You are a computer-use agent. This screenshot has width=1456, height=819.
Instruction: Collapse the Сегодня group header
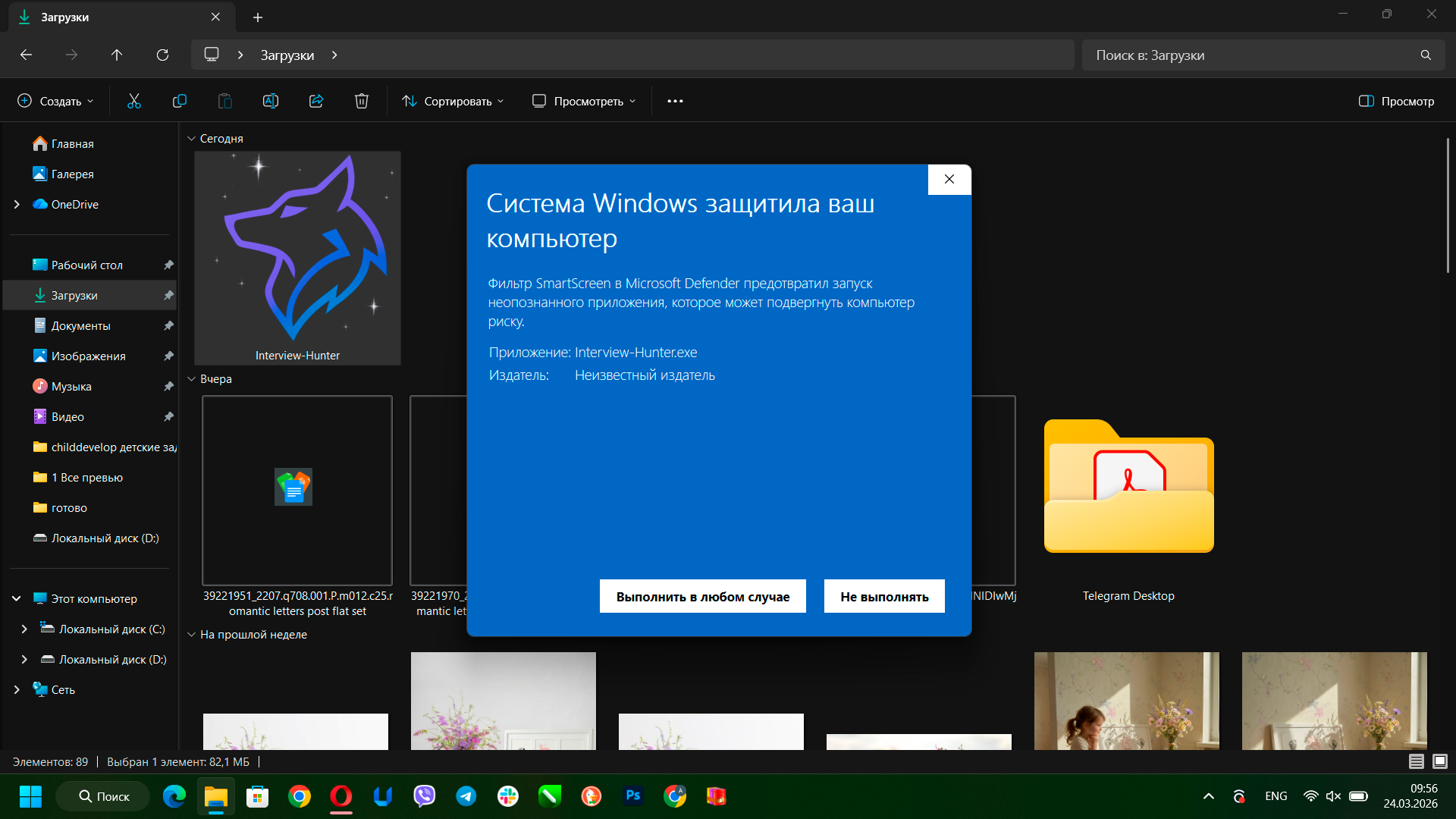tap(192, 139)
